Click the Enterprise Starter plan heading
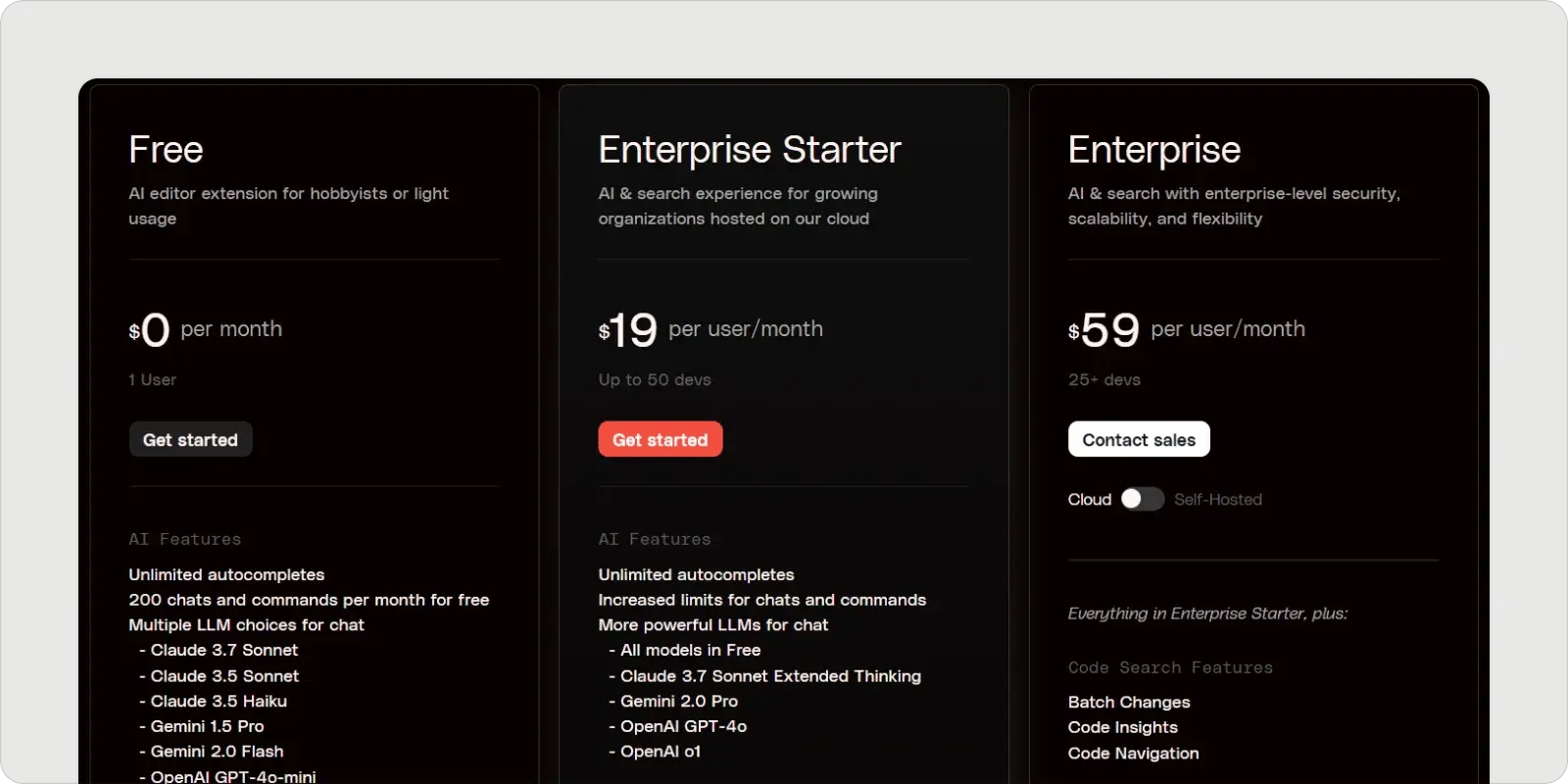This screenshot has height=784, width=1568. tap(750, 149)
